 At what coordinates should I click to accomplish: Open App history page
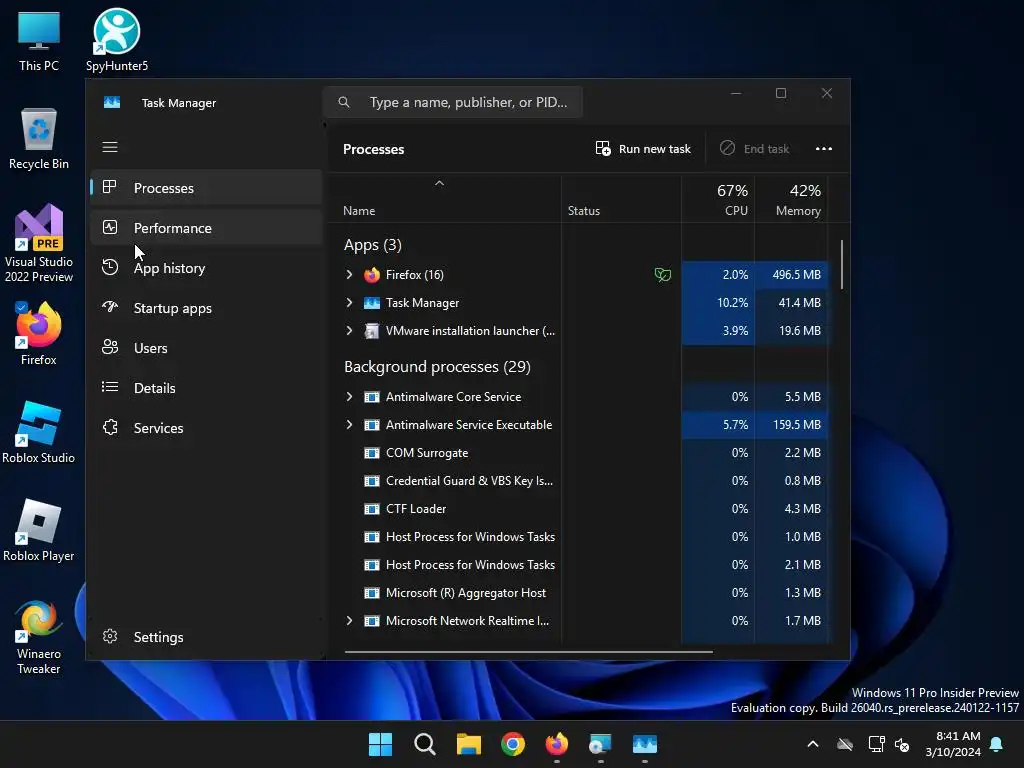click(x=206, y=268)
